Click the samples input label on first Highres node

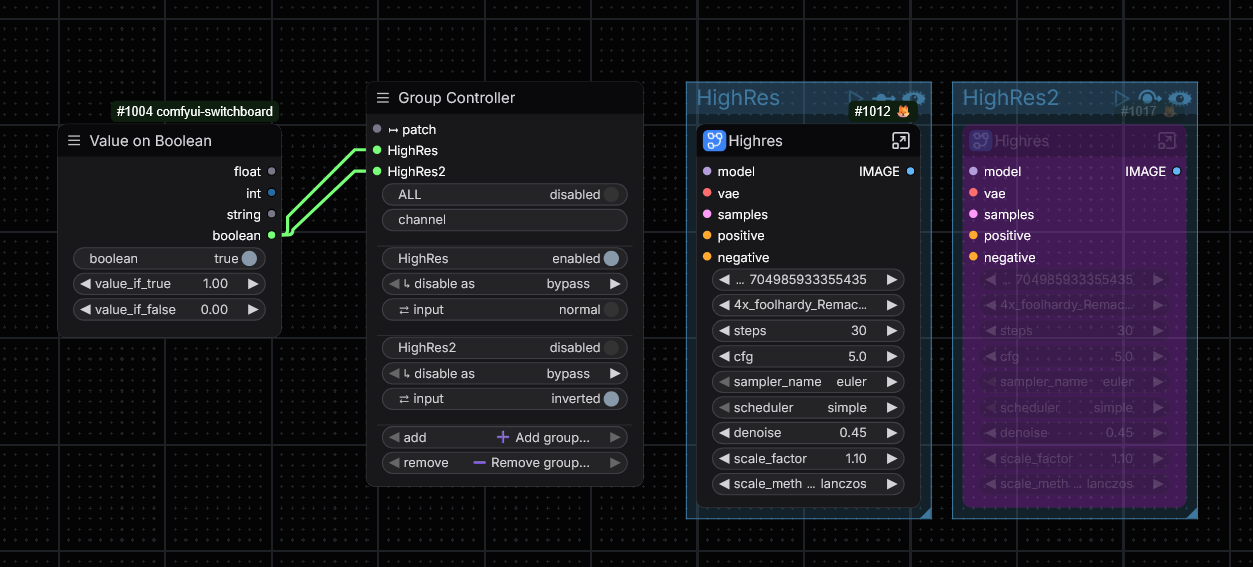click(743, 215)
